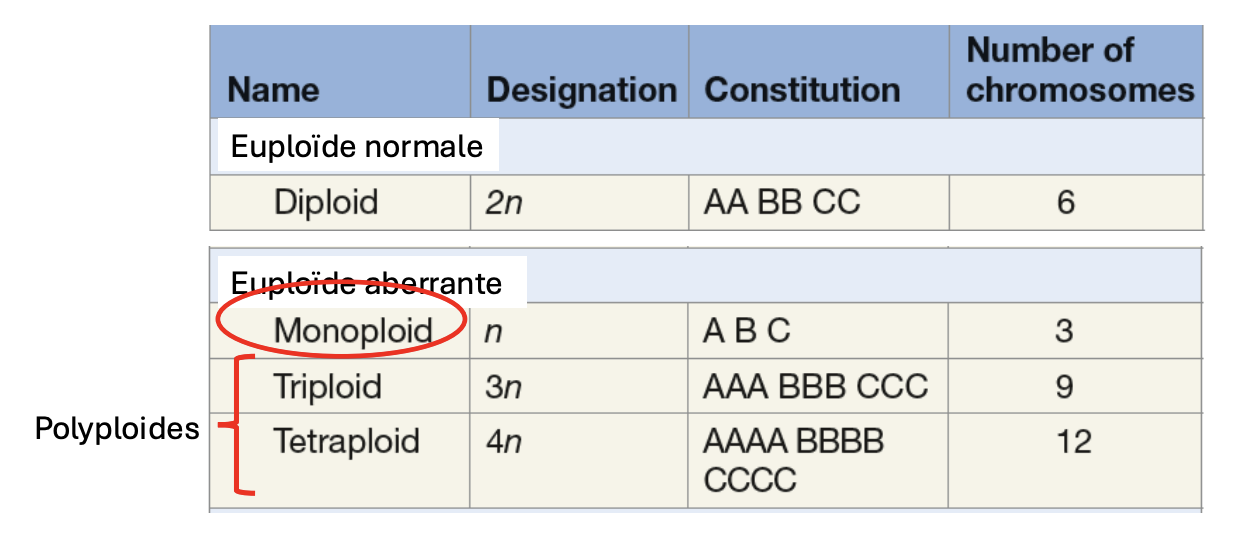This screenshot has width=1236, height=542.
Task: Click the Euploïde aberrante label
Action: coord(366,283)
